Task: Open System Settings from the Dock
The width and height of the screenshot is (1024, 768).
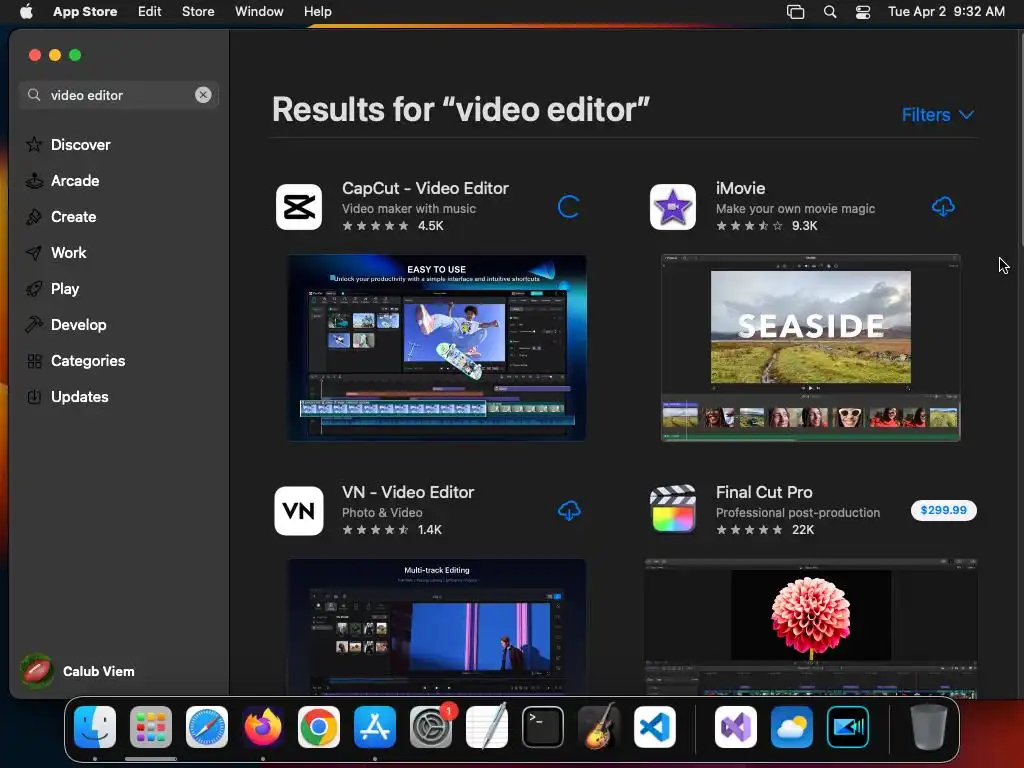Action: [x=431, y=727]
